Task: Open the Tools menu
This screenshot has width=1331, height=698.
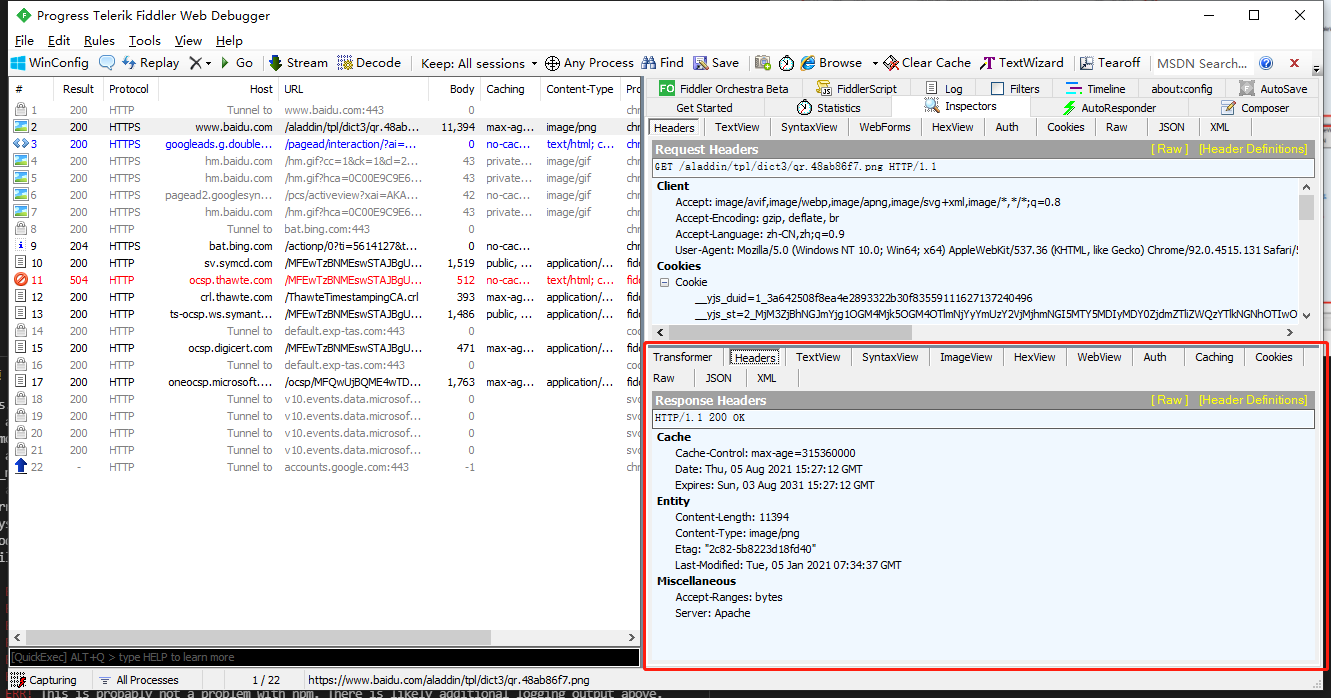Action: coord(145,41)
